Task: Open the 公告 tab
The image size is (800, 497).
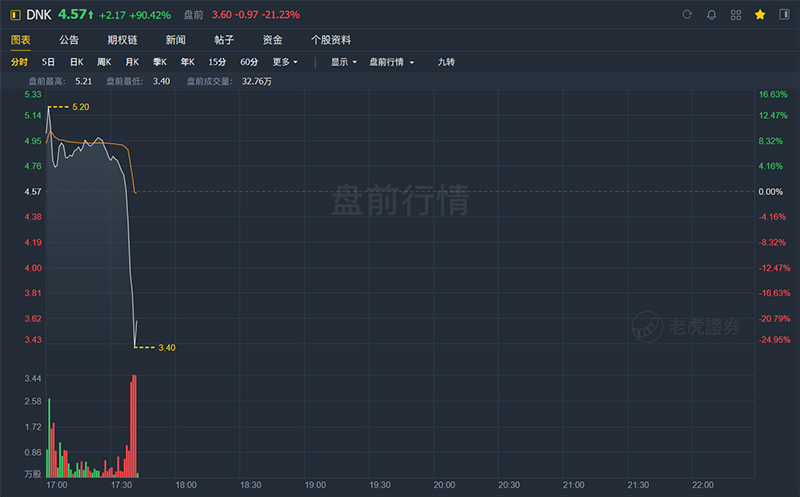Action: [69, 40]
